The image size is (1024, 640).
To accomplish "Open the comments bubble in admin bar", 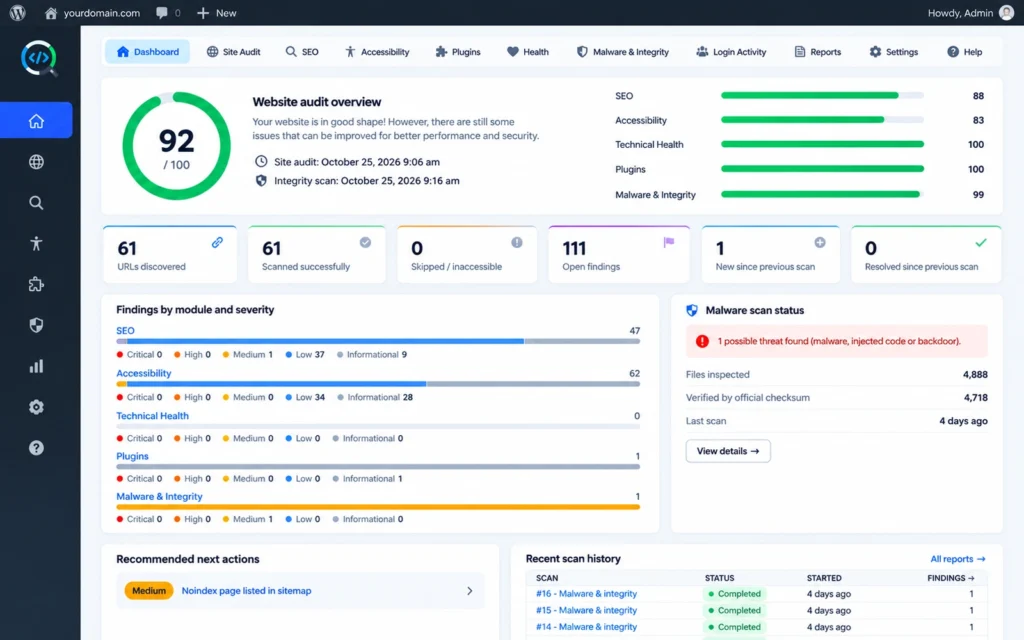I will (x=162, y=12).
